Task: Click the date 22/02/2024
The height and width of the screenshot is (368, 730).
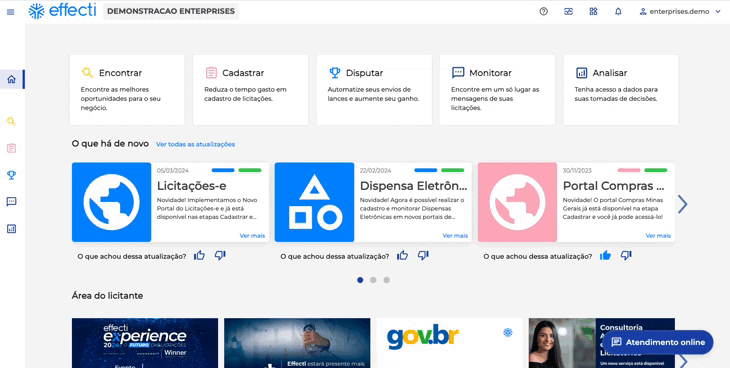Action: pyautogui.click(x=376, y=170)
